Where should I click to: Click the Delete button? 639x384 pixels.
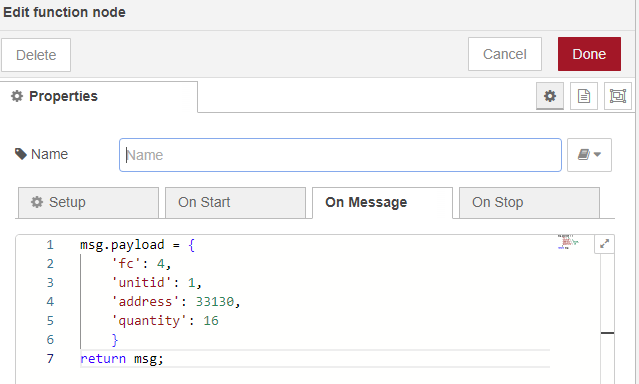pyautogui.click(x=36, y=55)
